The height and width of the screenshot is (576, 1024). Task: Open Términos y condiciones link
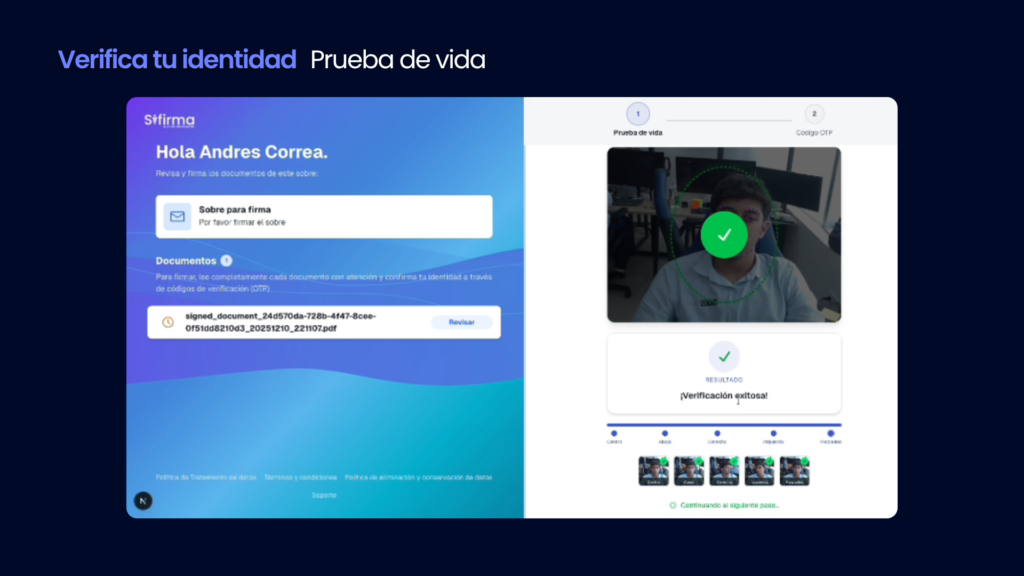click(300, 477)
